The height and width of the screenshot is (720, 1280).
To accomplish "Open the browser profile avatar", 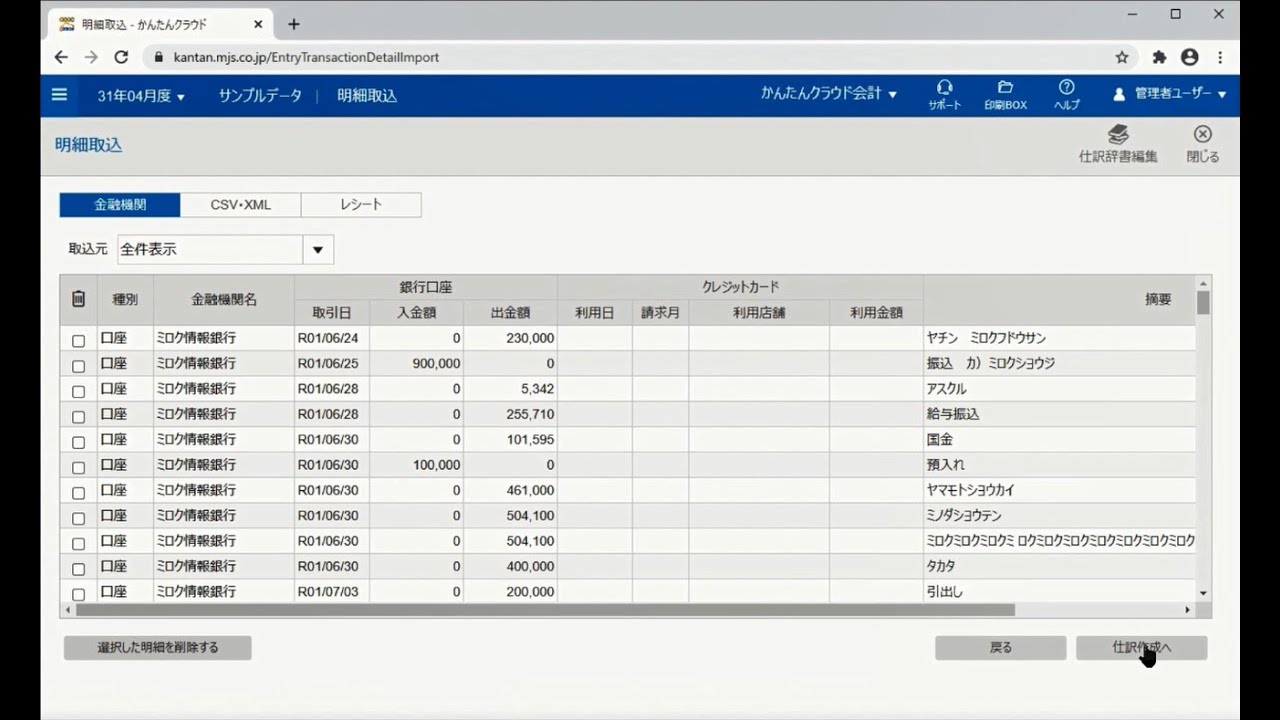I will point(1189,57).
